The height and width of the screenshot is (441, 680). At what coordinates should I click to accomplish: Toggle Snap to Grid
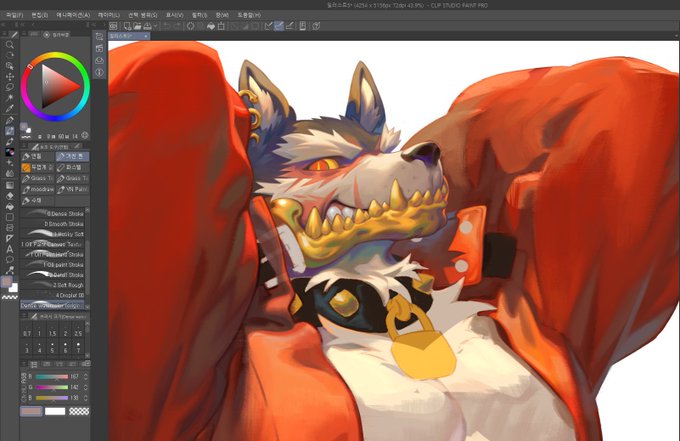(x=289, y=26)
